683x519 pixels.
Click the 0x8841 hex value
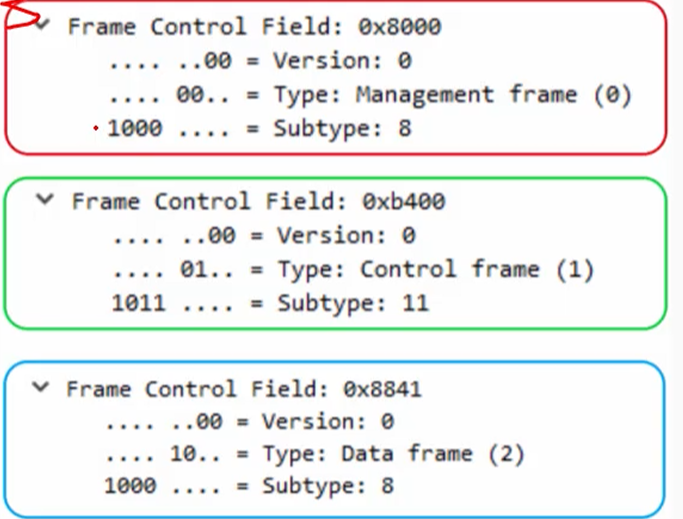point(382,389)
